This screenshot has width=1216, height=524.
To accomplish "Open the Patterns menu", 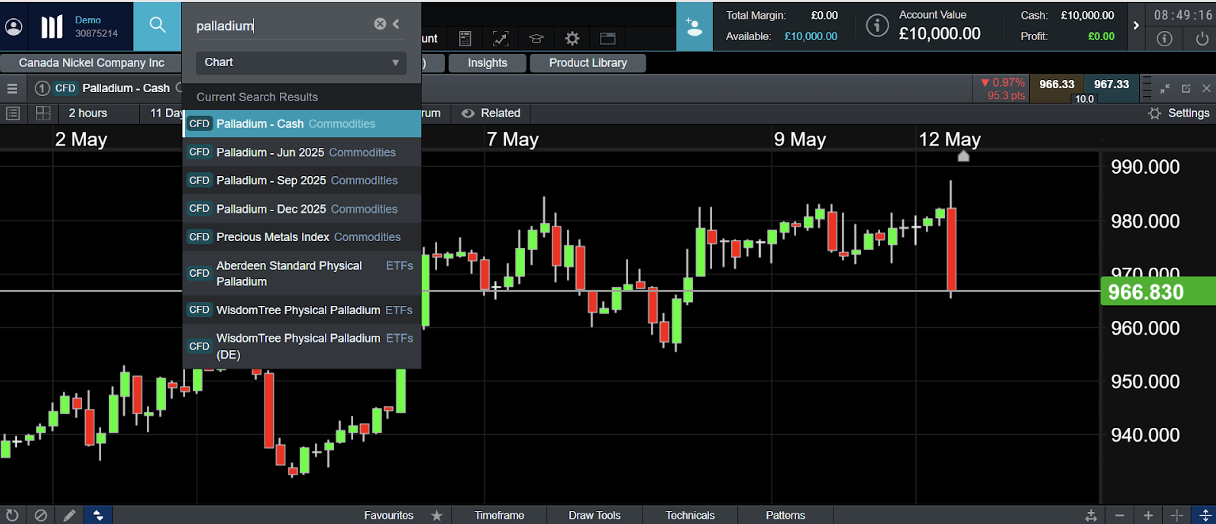I will (785, 515).
